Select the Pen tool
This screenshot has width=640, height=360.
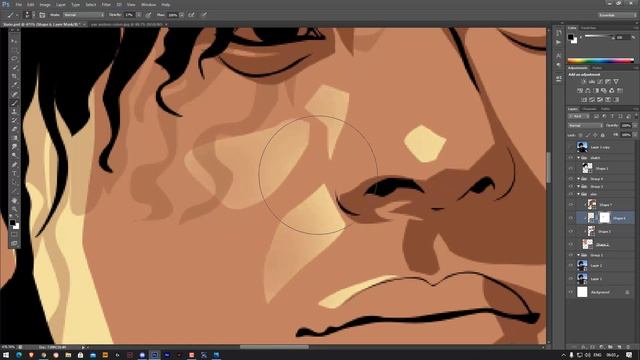14,164
